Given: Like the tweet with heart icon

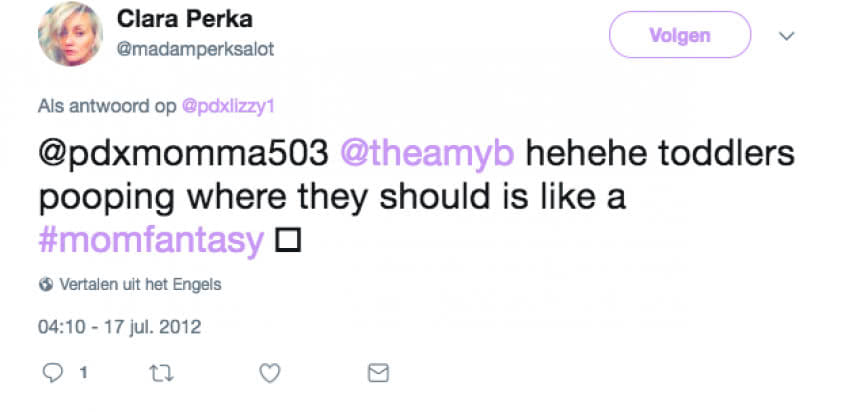Looking at the screenshot, I should 269,373.
